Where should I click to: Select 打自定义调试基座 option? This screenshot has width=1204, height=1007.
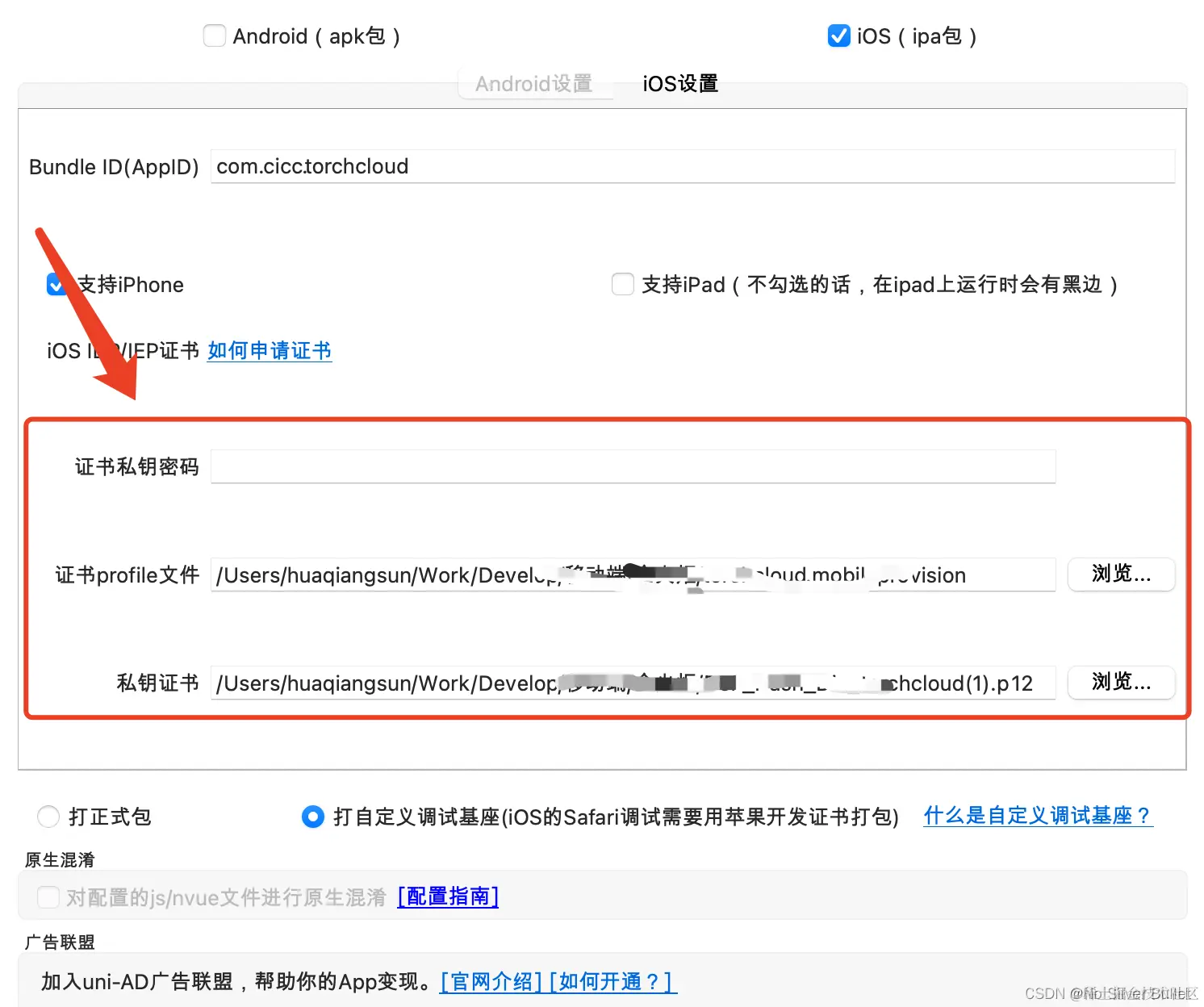point(311,817)
